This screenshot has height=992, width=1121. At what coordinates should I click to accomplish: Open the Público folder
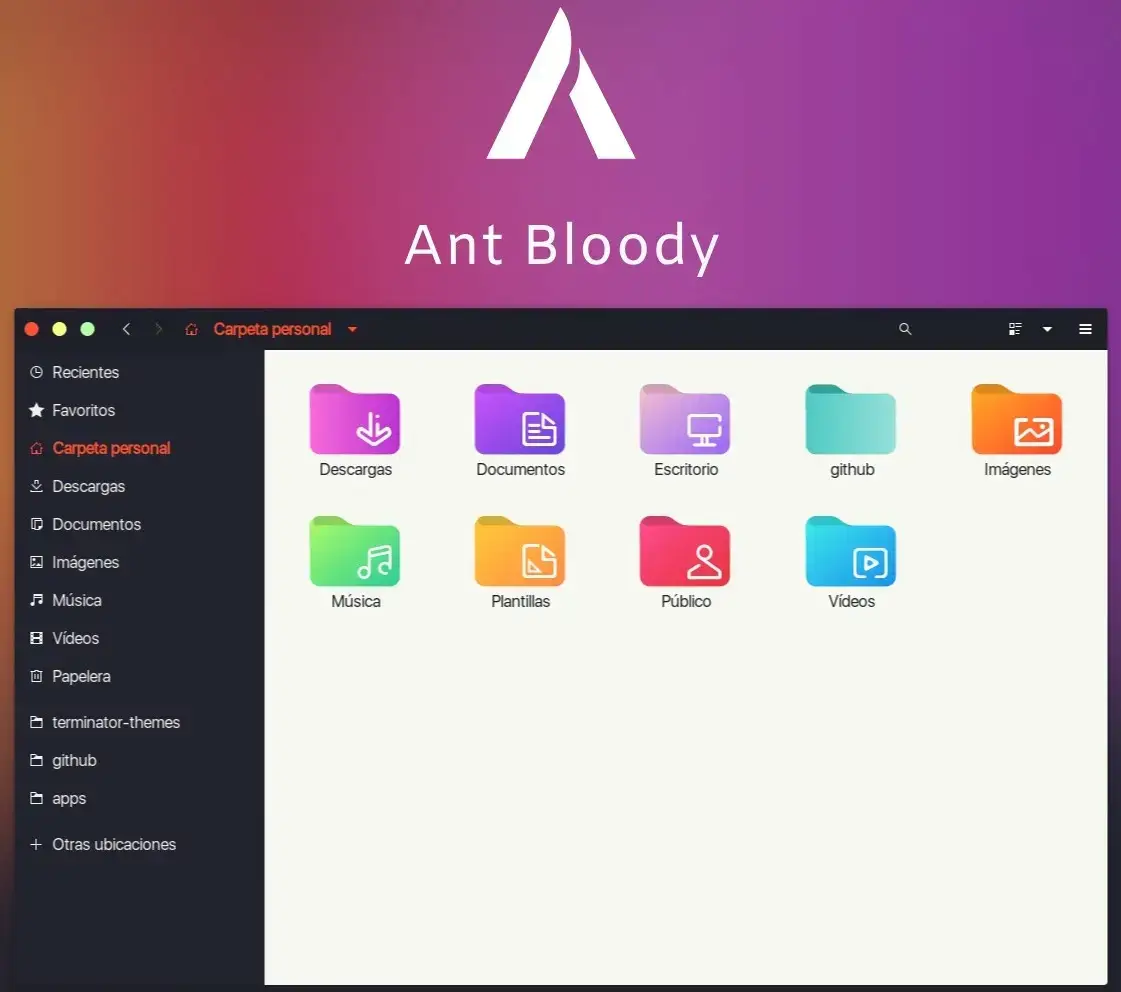[685, 551]
